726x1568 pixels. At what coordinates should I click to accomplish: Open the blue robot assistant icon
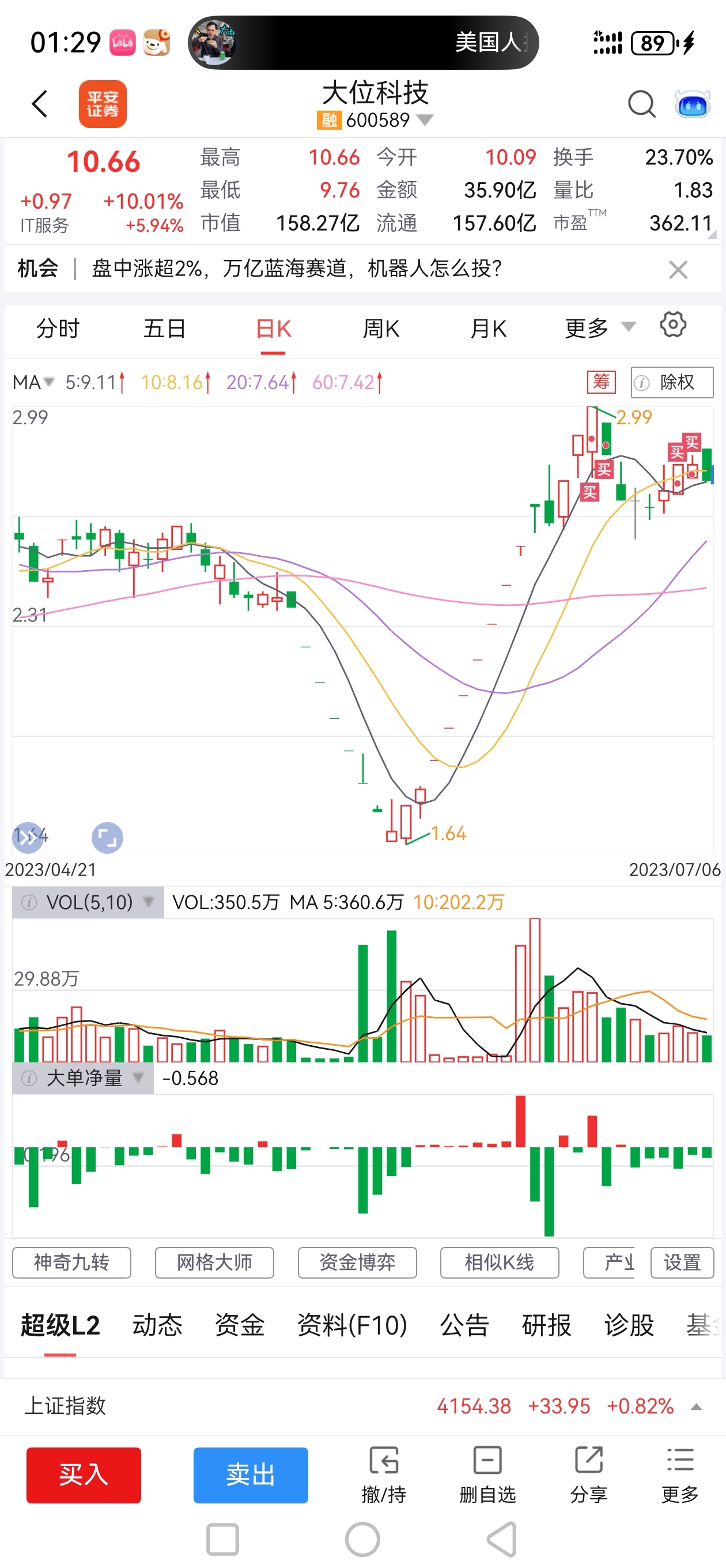tap(693, 104)
